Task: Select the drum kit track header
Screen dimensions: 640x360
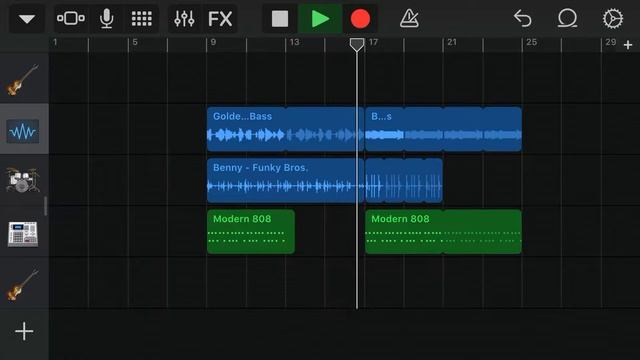Action: pyautogui.click(x=24, y=180)
